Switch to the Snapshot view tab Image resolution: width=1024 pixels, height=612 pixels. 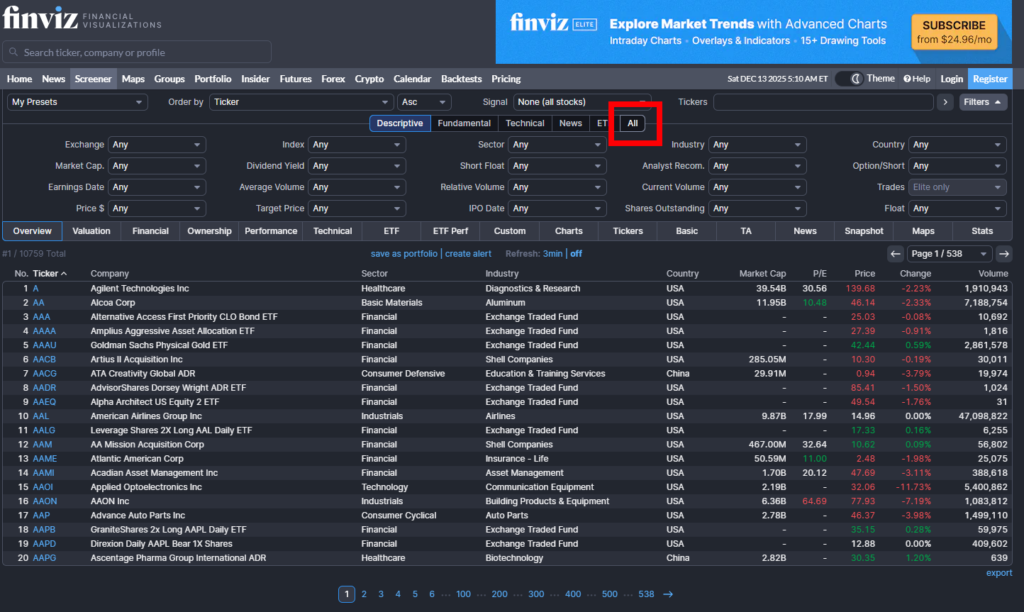(863, 231)
